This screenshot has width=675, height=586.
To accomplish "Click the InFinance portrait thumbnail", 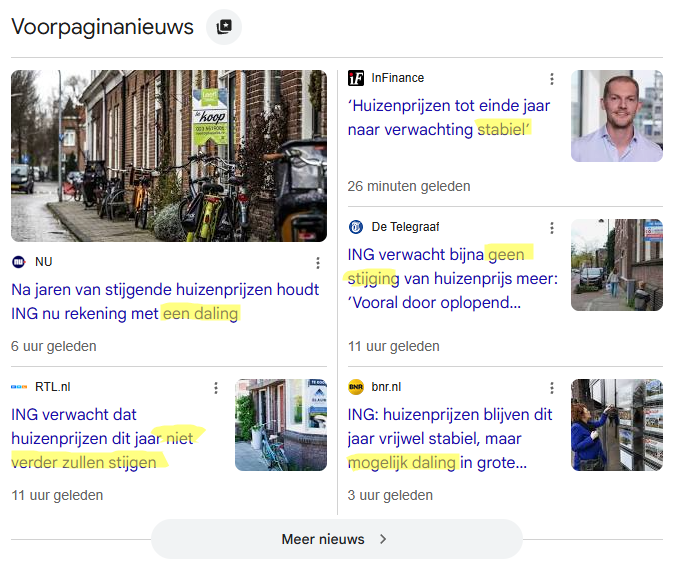I will pyautogui.click(x=616, y=116).
